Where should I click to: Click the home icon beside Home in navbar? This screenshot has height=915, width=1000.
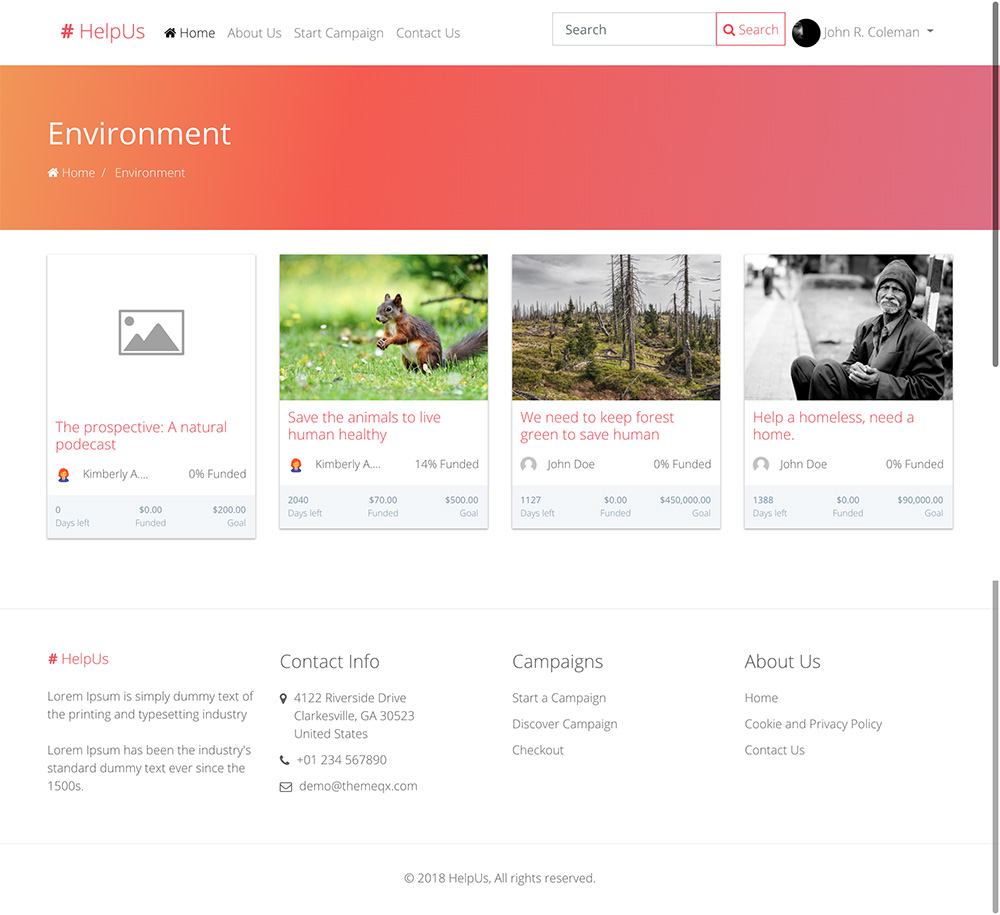point(170,33)
